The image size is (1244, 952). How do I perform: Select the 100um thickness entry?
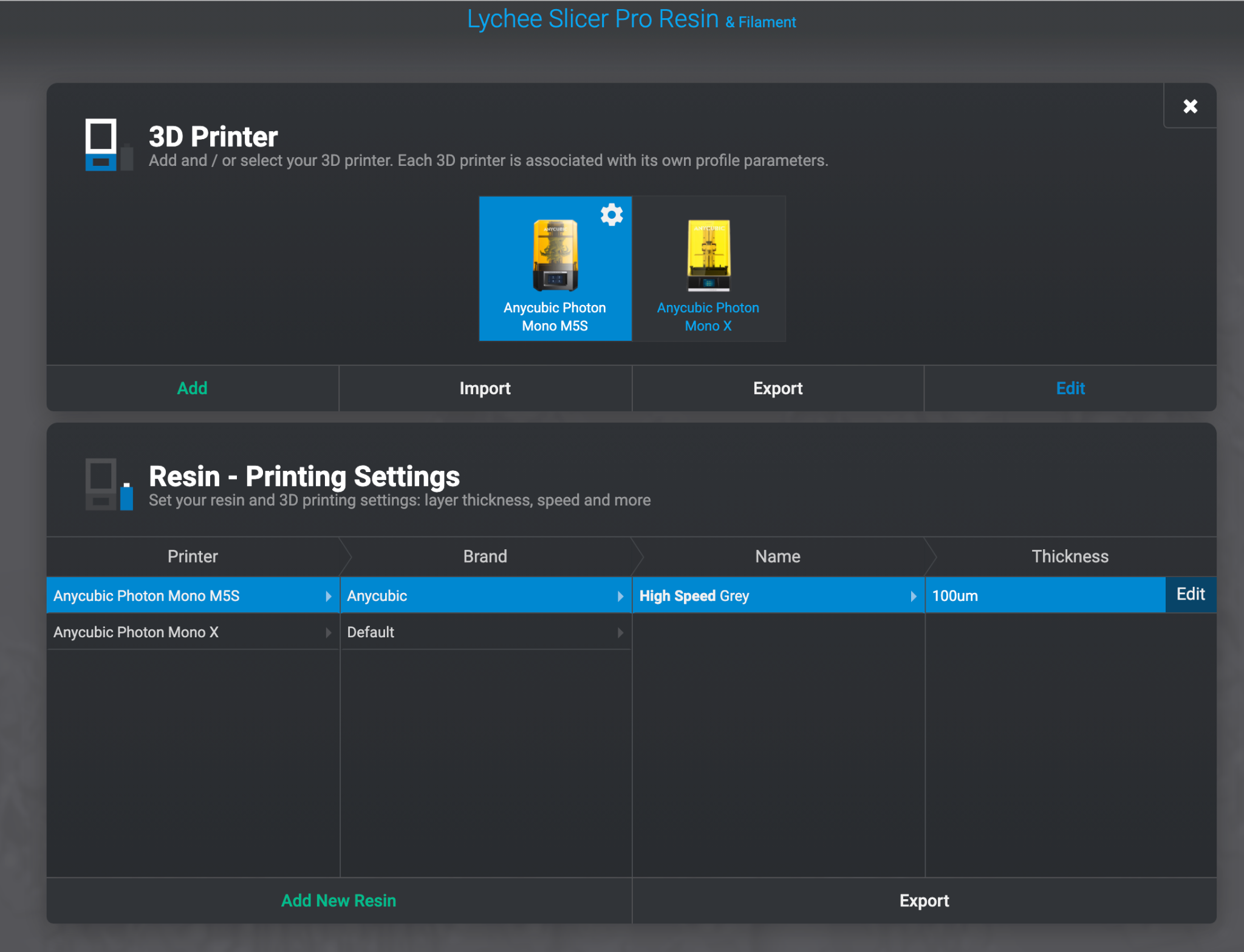(x=1045, y=595)
